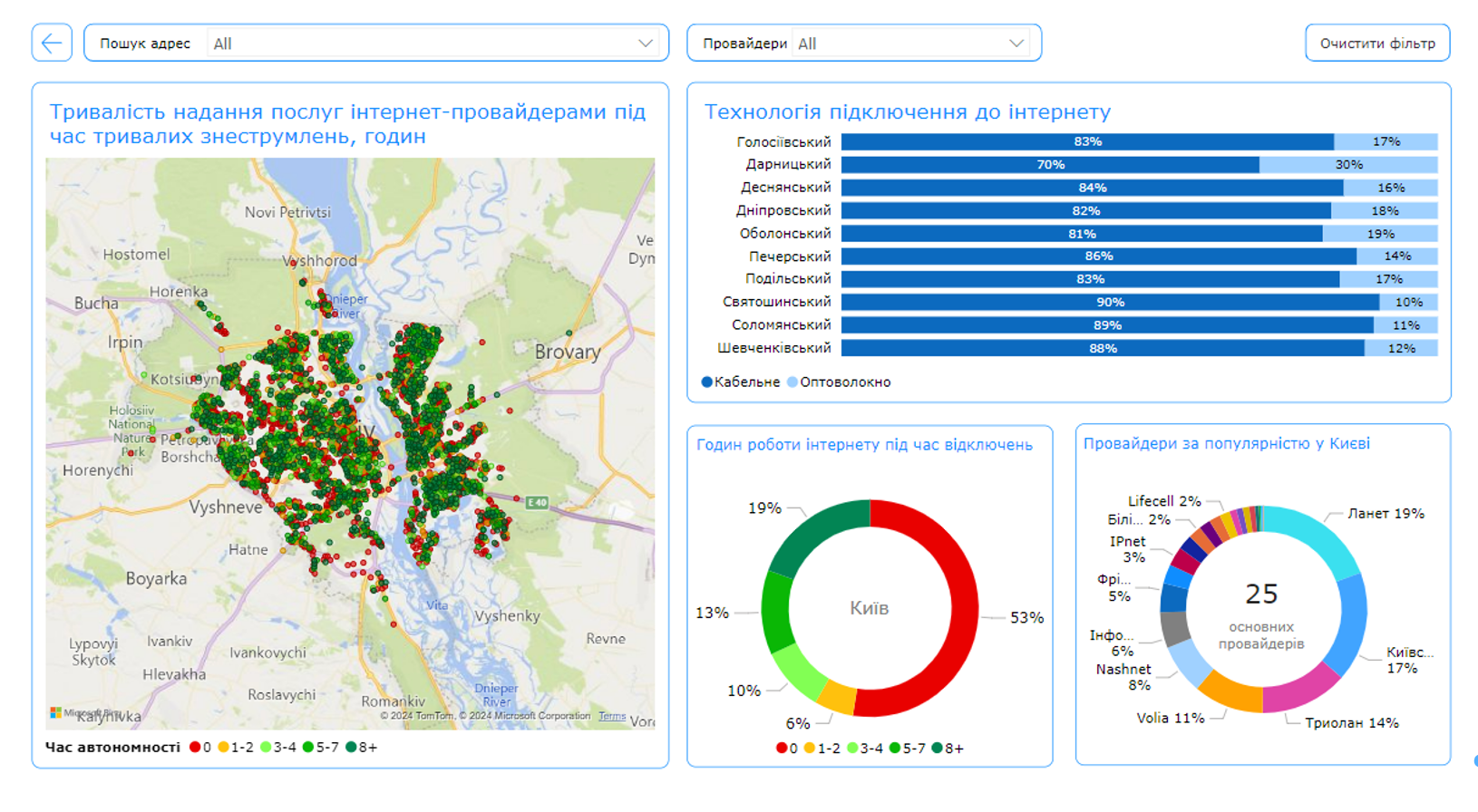Click dark green 8+ marker in map legend
This screenshot has height=812, width=1478.
[x=351, y=748]
